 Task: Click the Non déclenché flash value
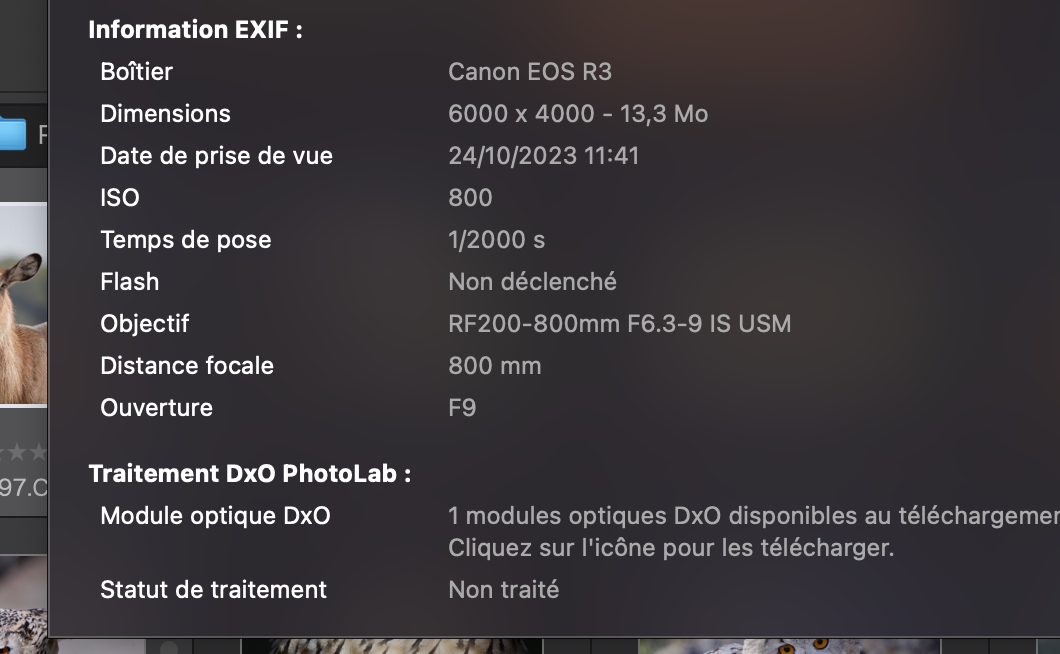(x=532, y=282)
